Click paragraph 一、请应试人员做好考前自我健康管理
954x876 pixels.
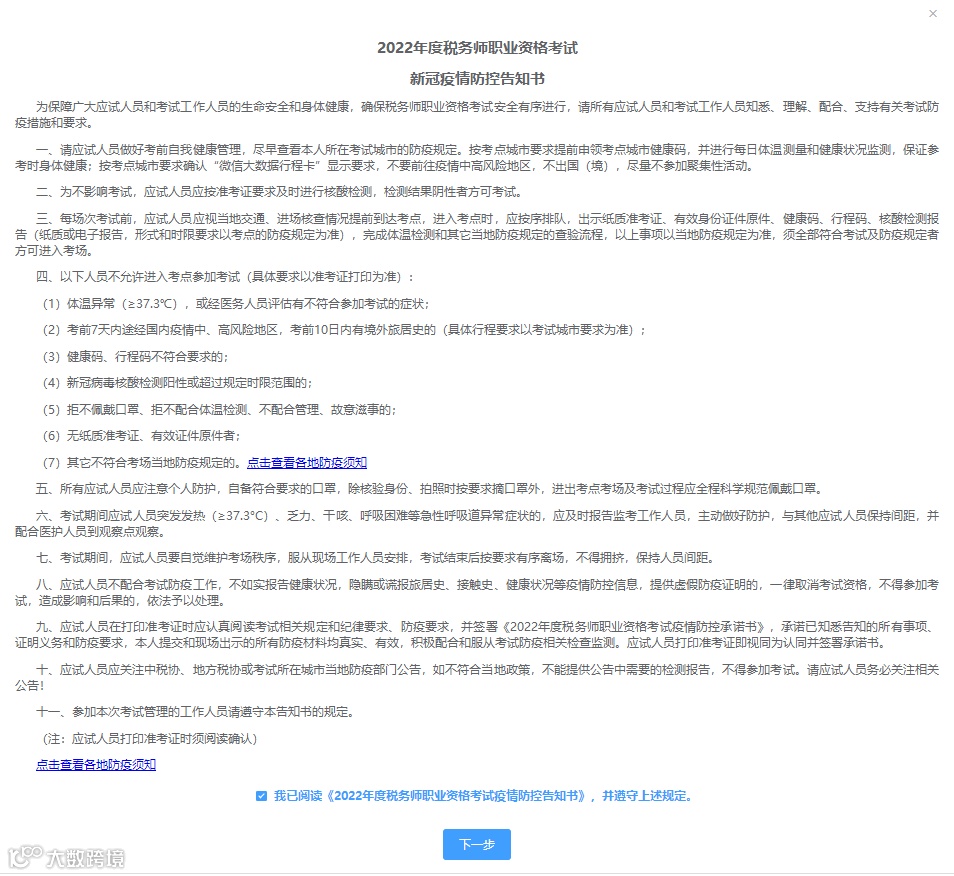click(477, 158)
